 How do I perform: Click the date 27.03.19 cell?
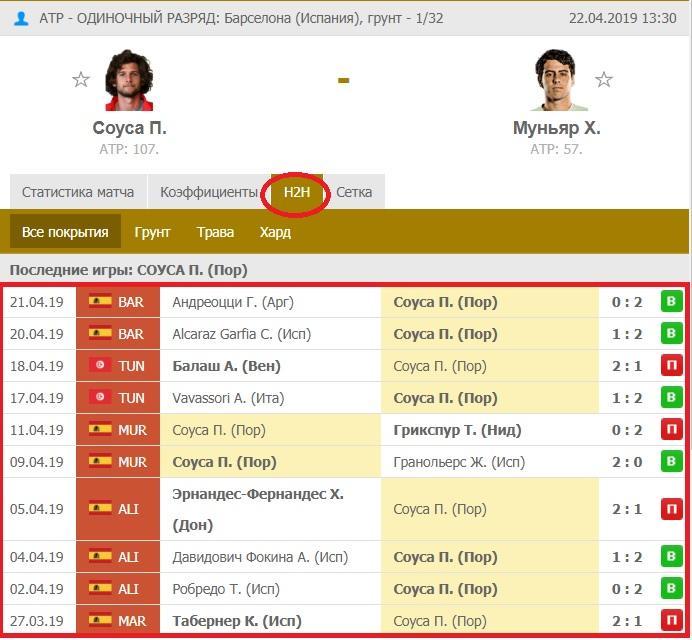37,621
